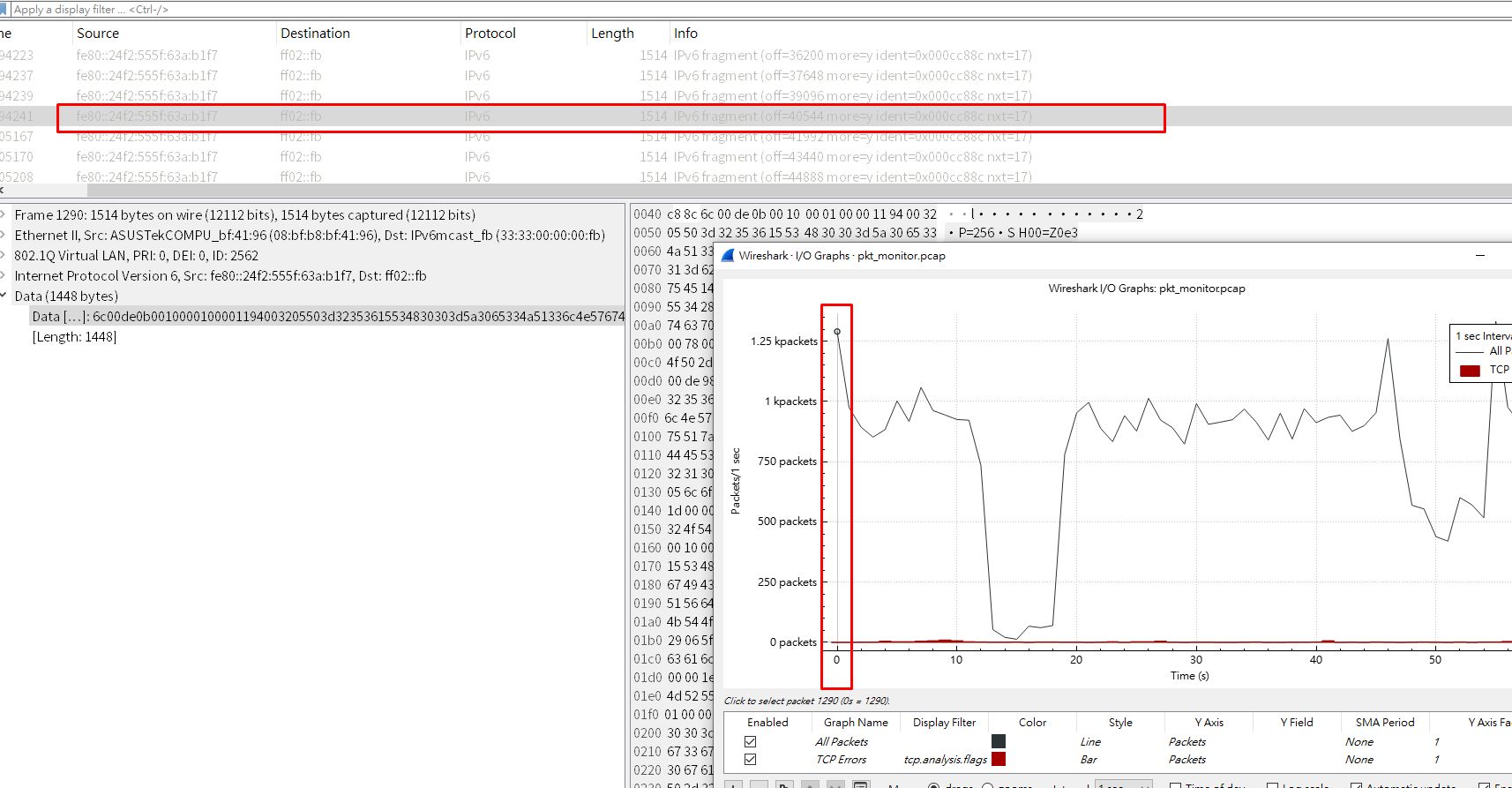Collapse the Data (1448 bytes) node
The width and height of the screenshot is (1512, 788).
coord(4,296)
